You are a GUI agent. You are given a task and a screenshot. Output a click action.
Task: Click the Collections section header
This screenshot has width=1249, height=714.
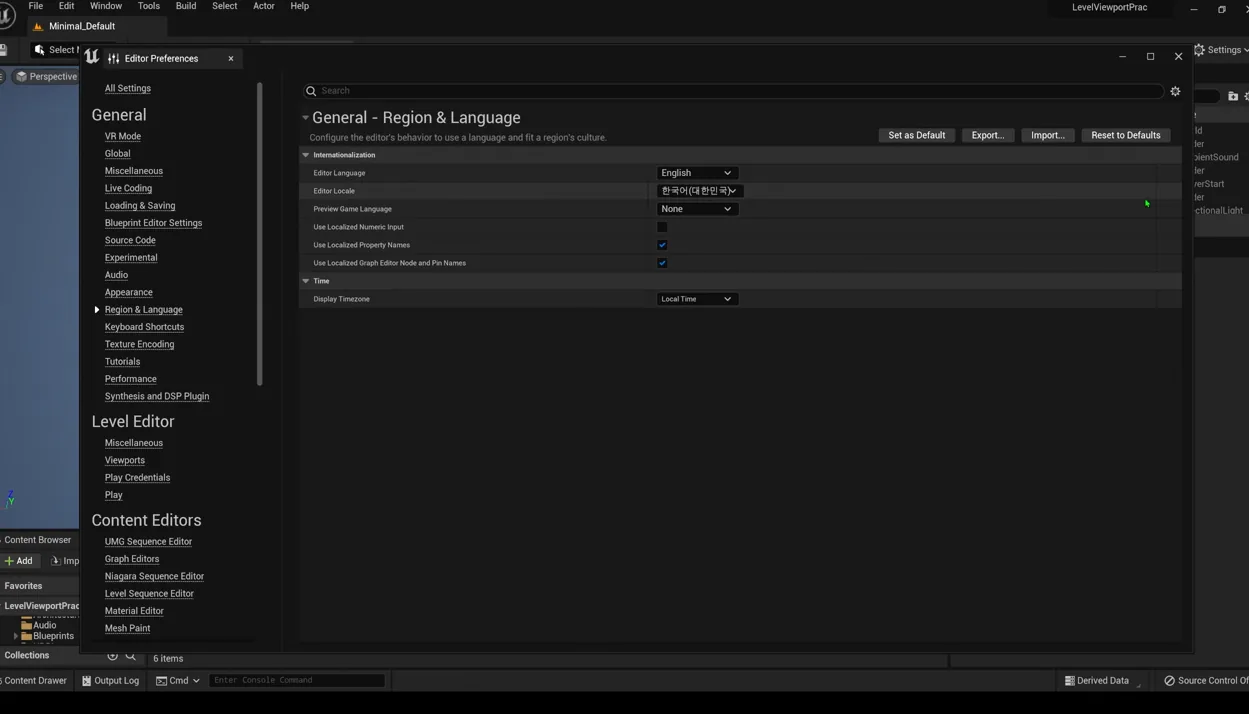tap(27, 656)
